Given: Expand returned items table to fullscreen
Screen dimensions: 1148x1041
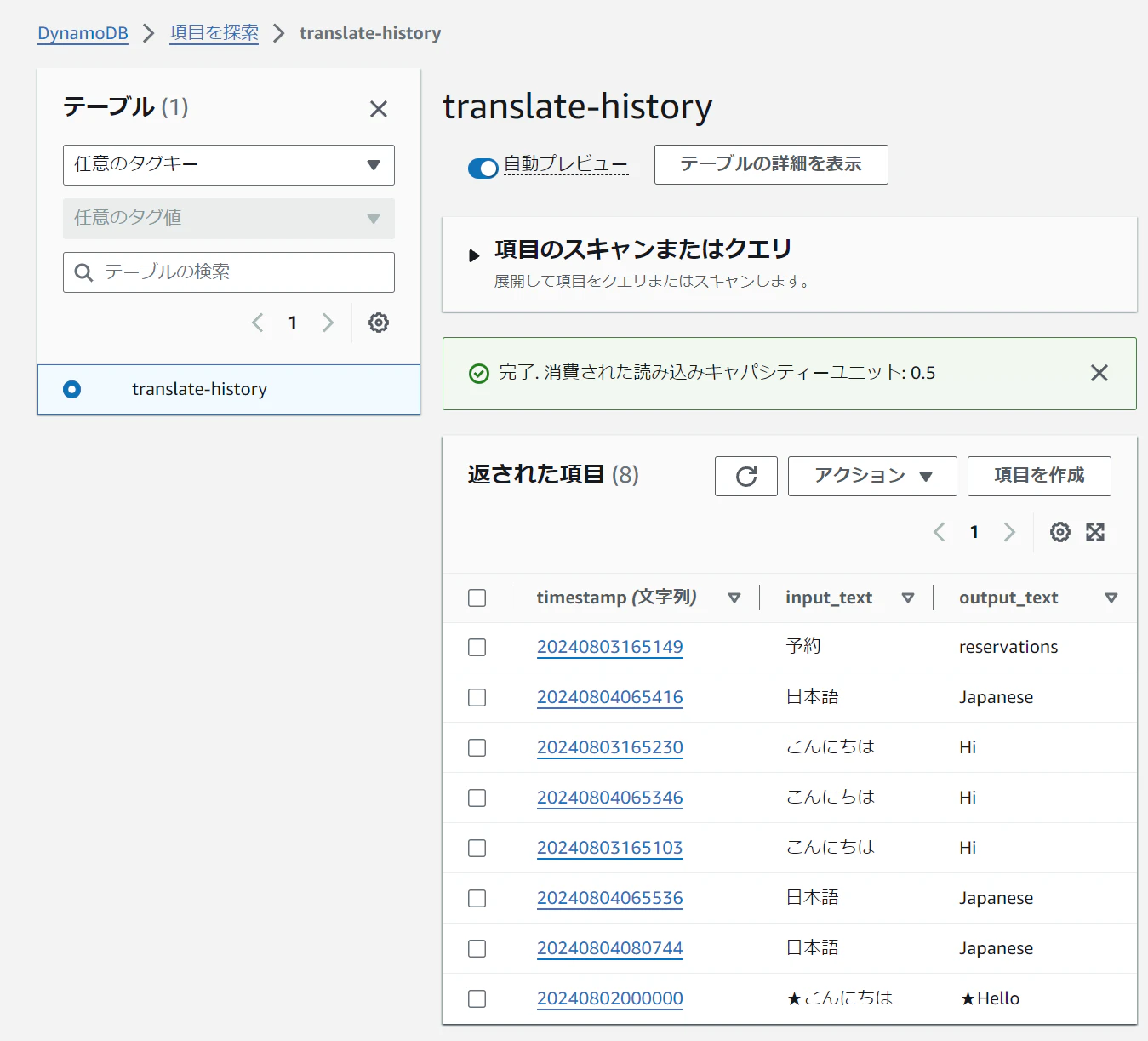Looking at the screenshot, I should coord(1095,532).
